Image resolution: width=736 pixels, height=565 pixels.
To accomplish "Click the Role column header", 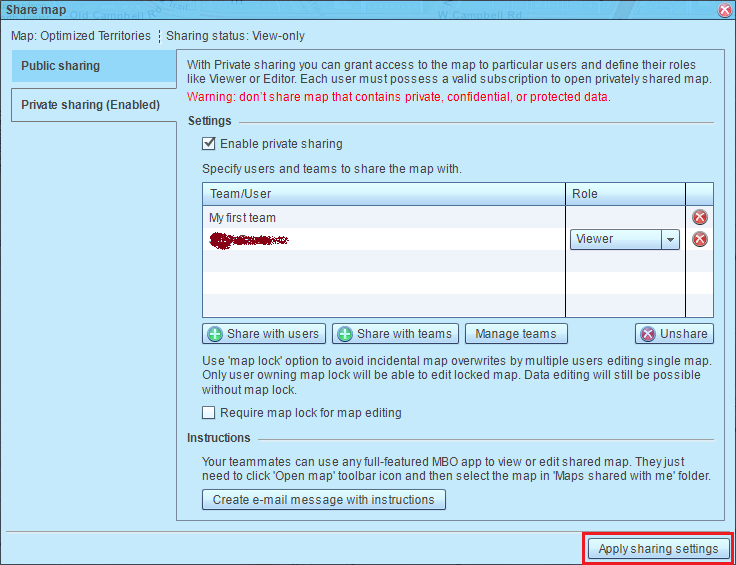I will 625,193.
